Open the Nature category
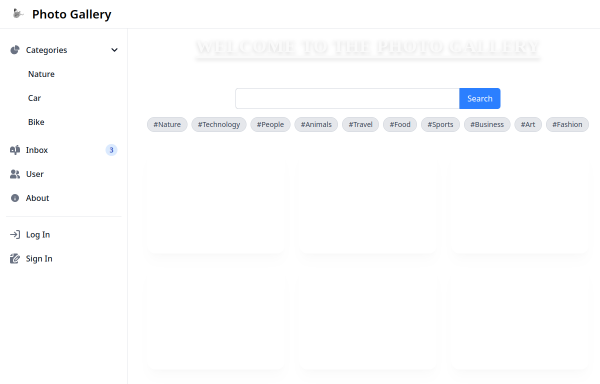Viewport: 600px width, 384px height. click(64, 74)
